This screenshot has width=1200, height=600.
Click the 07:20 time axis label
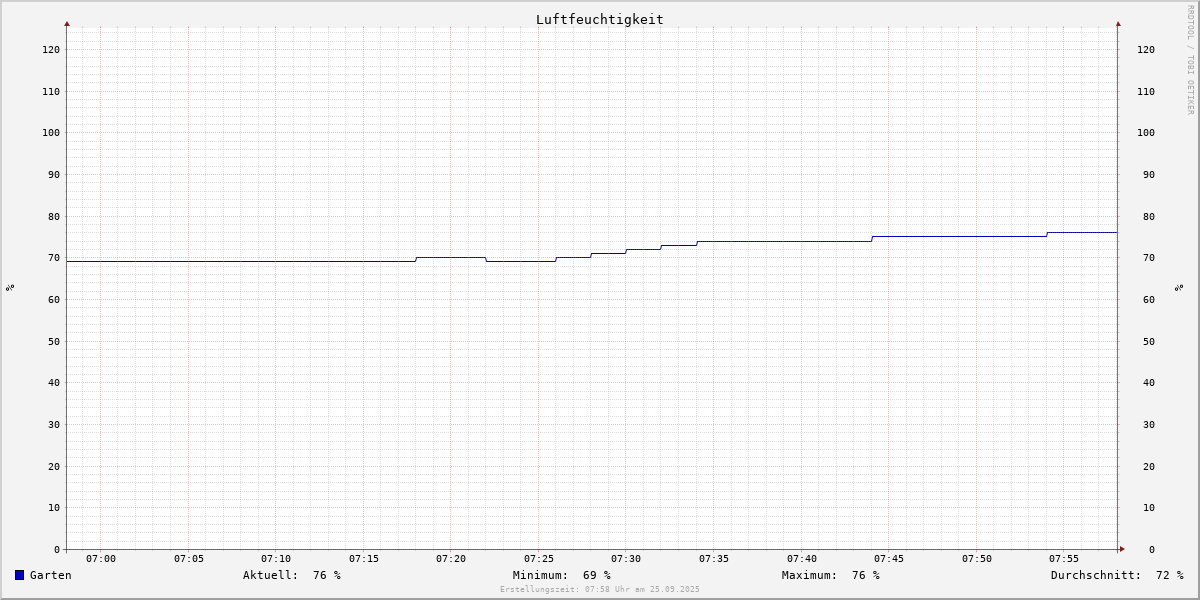tap(451, 559)
